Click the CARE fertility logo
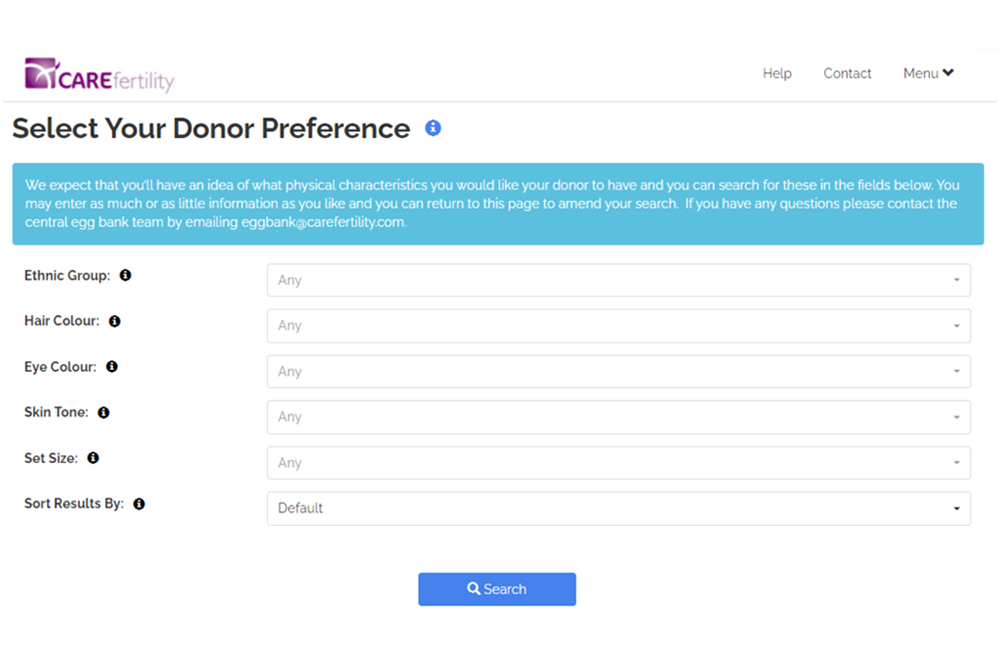1000x667 pixels. click(99, 75)
